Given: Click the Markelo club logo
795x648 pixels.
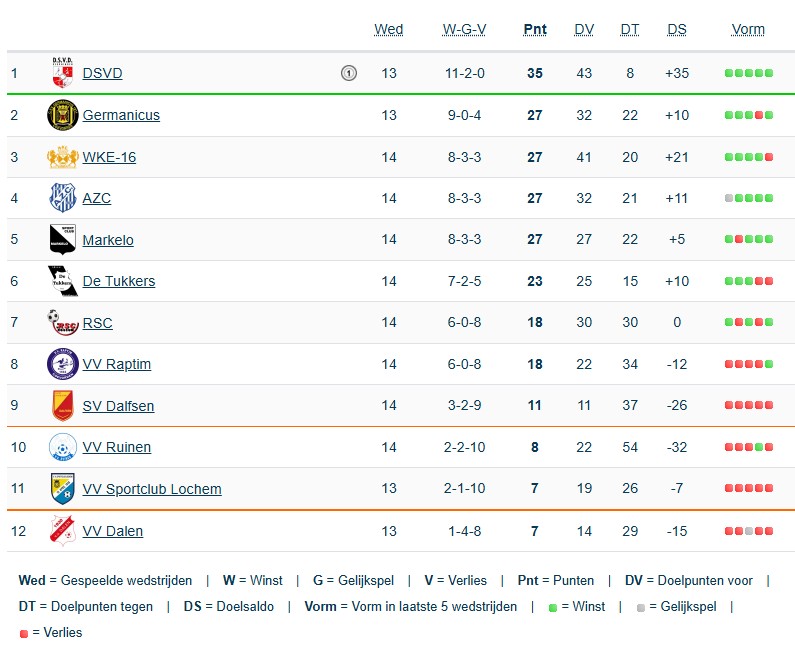Looking at the screenshot, I should 62,240.
